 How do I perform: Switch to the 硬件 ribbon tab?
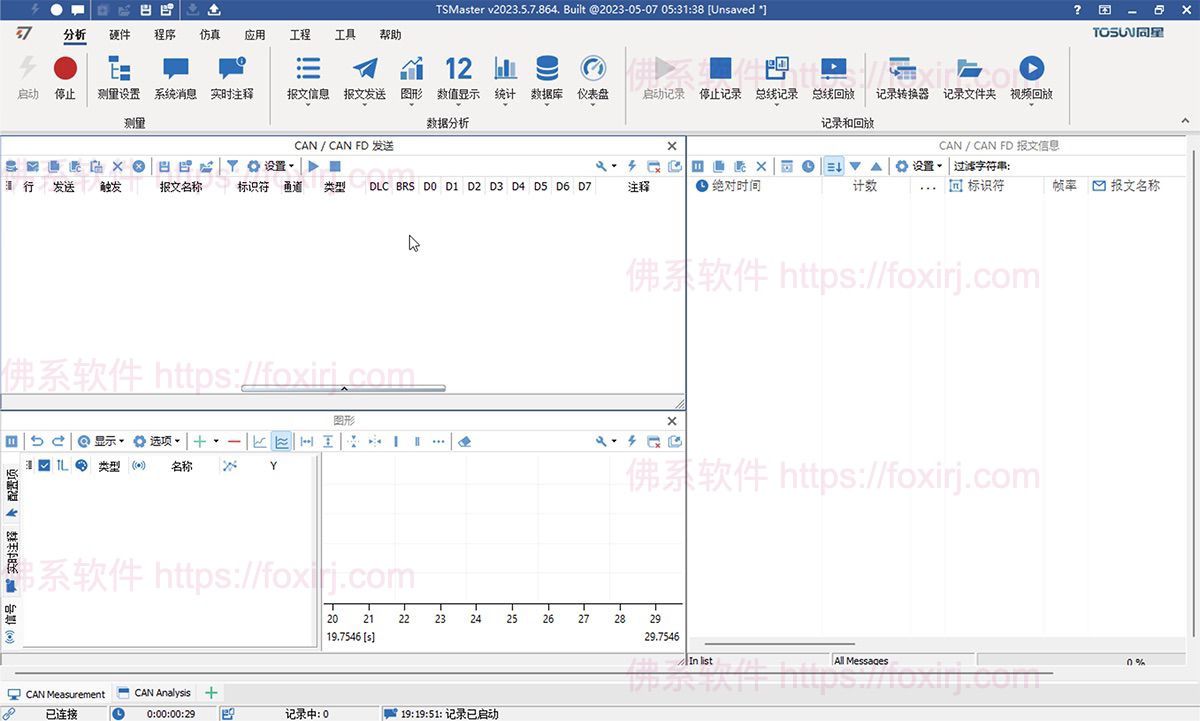click(x=120, y=34)
